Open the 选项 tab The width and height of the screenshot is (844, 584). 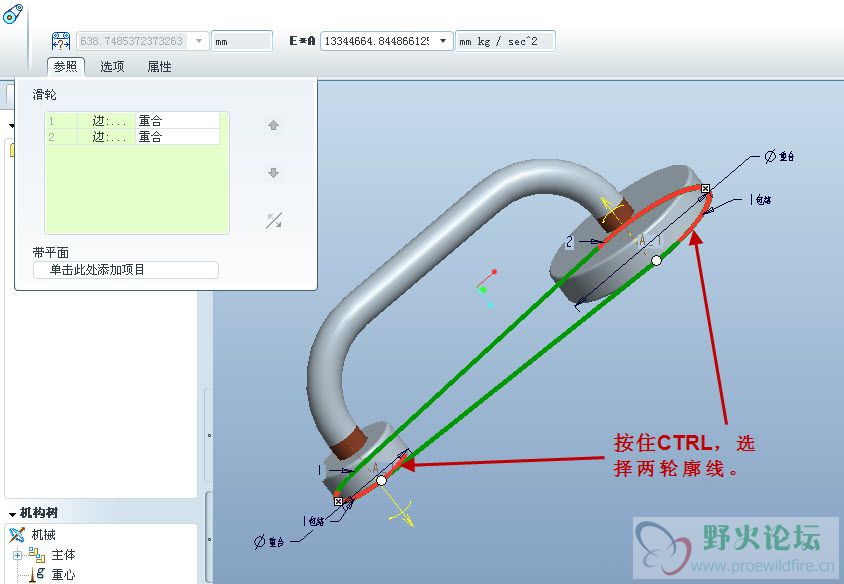click(x=112, y=67)
